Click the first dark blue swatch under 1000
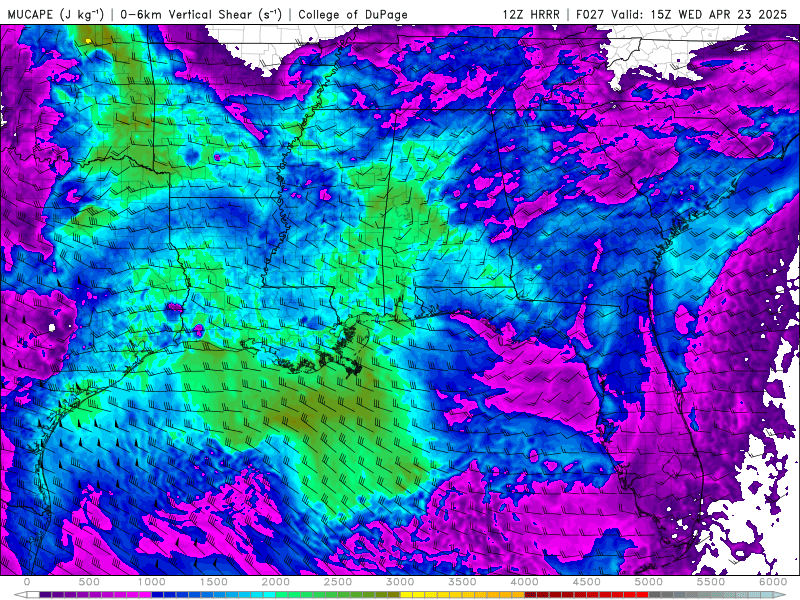 (x=158, y=594)
